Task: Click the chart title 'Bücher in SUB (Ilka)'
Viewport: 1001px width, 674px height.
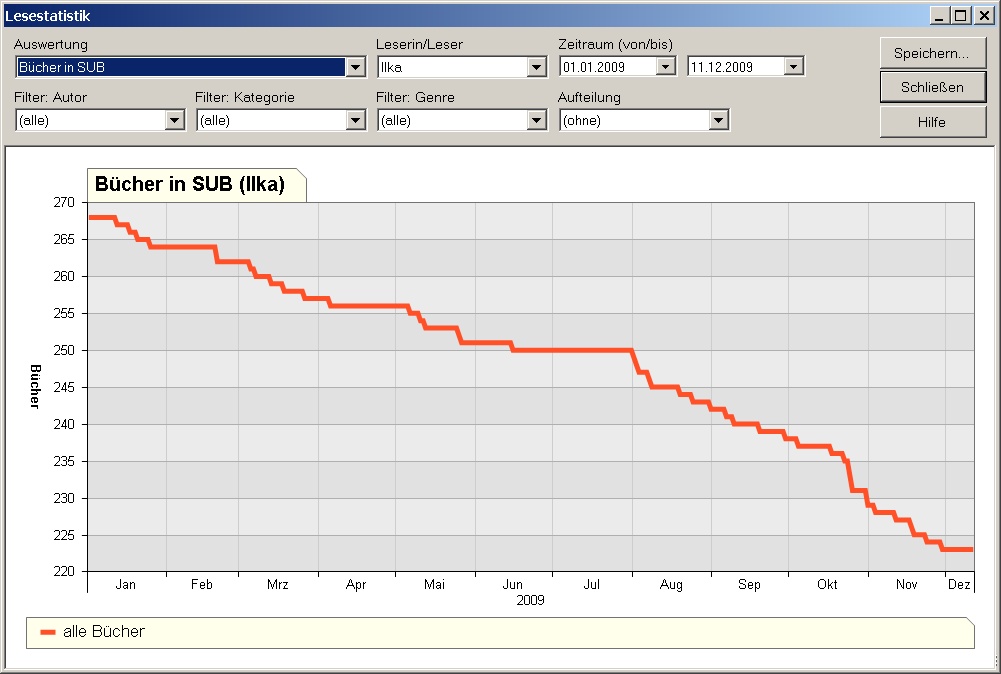Action: tap(190, 185)
